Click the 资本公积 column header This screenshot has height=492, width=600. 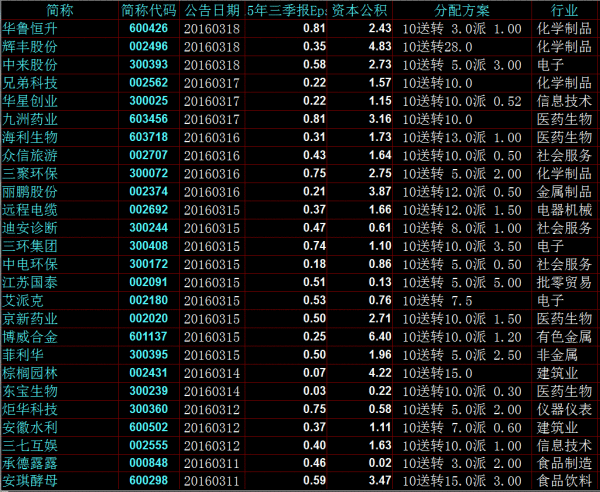click(359, 10)
